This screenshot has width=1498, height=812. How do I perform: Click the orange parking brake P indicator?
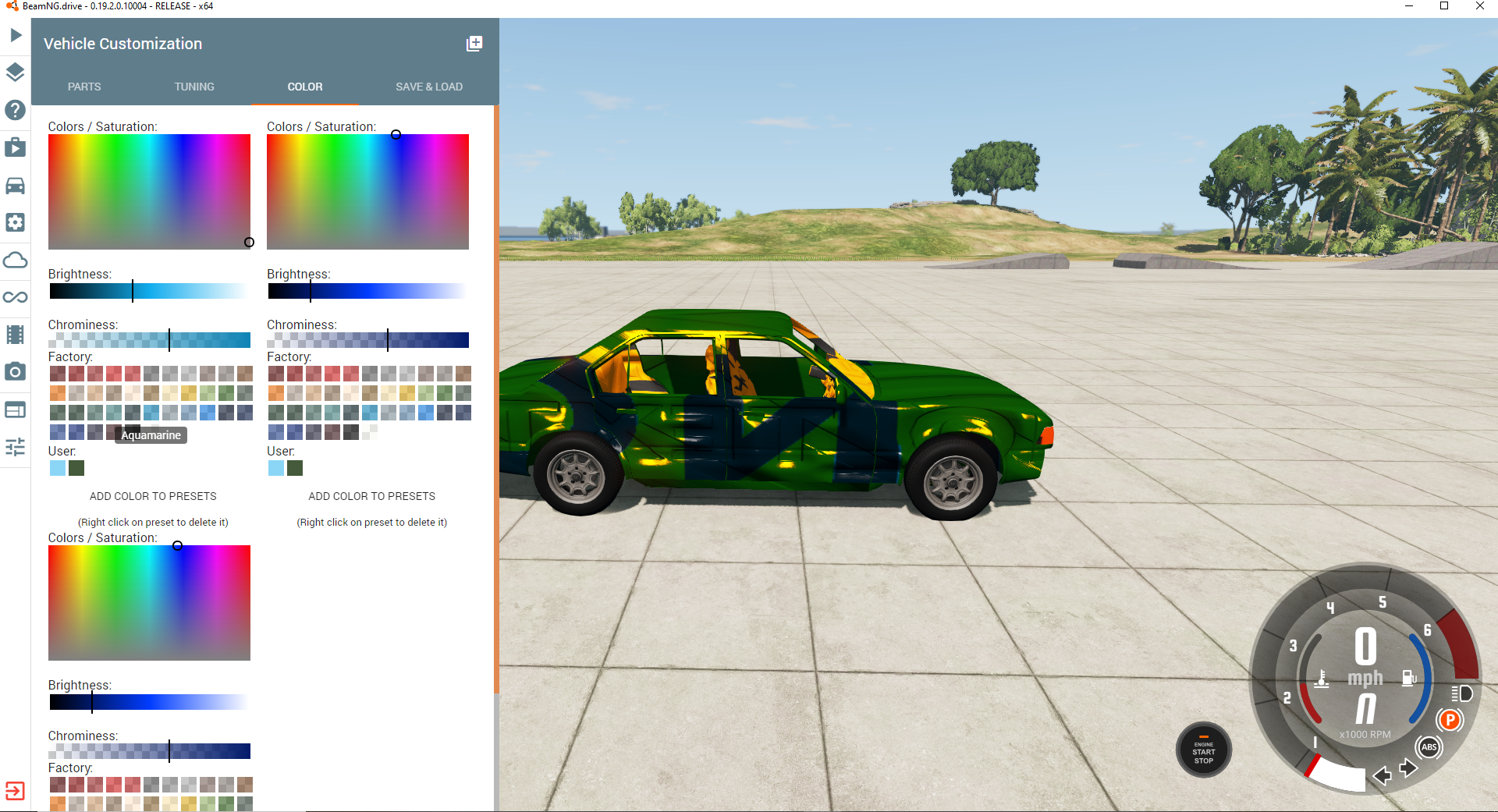pos(1450,719)
